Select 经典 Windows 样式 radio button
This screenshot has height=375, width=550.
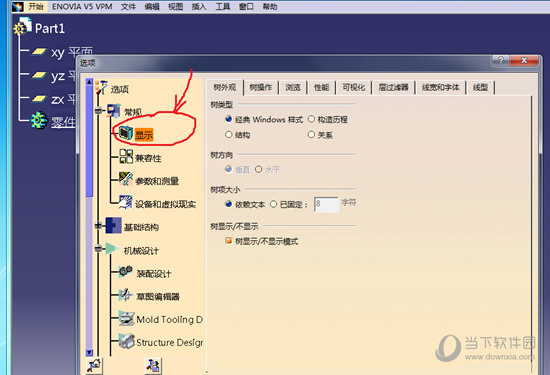pyautogui.click(x=229, y=119)
